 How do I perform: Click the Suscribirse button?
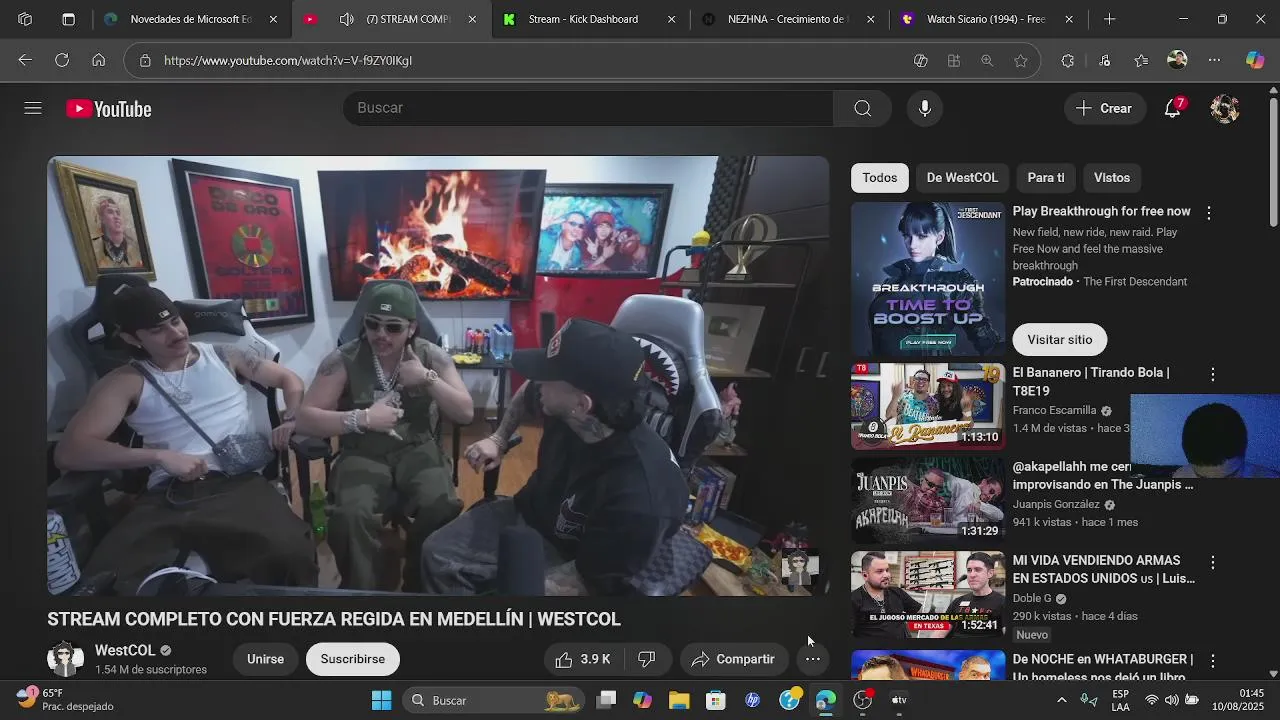[353, 659]
